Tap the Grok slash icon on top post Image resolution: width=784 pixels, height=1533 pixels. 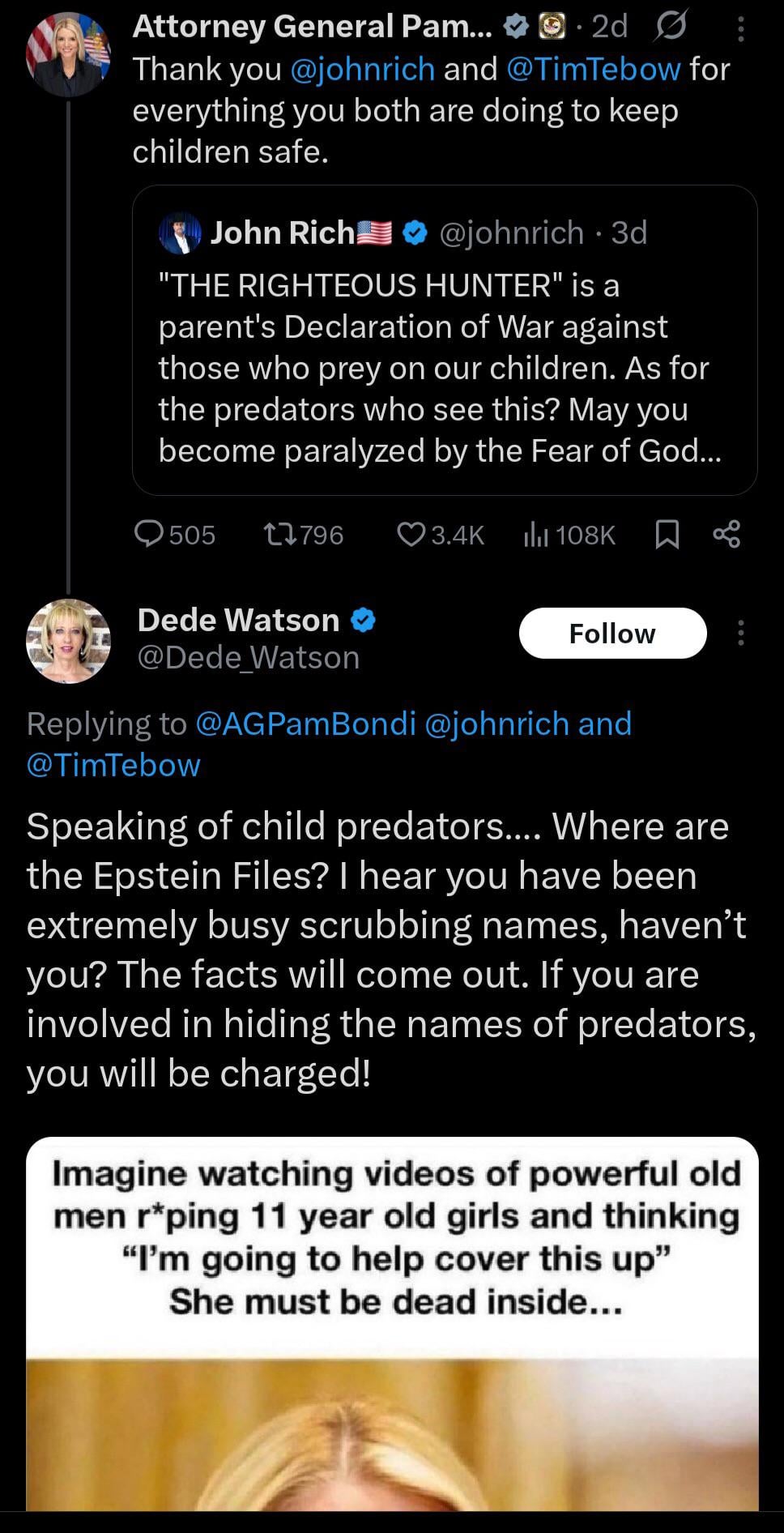(670, 27)
